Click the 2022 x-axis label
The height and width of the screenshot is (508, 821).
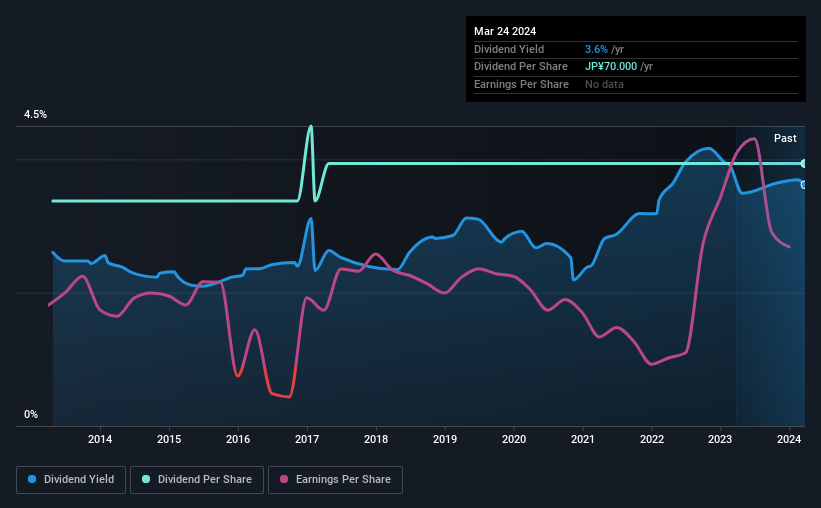(652, 439)
